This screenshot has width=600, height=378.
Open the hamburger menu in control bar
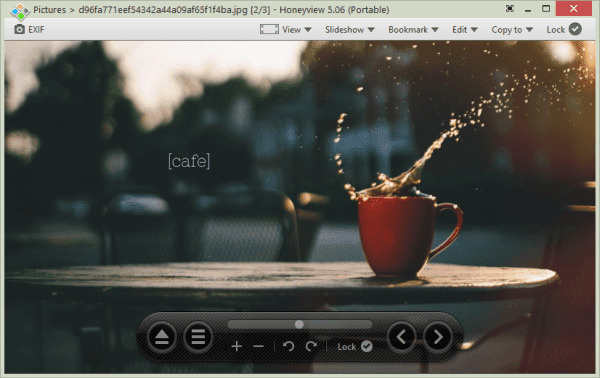pyautogui.click(x=198, y=337)
